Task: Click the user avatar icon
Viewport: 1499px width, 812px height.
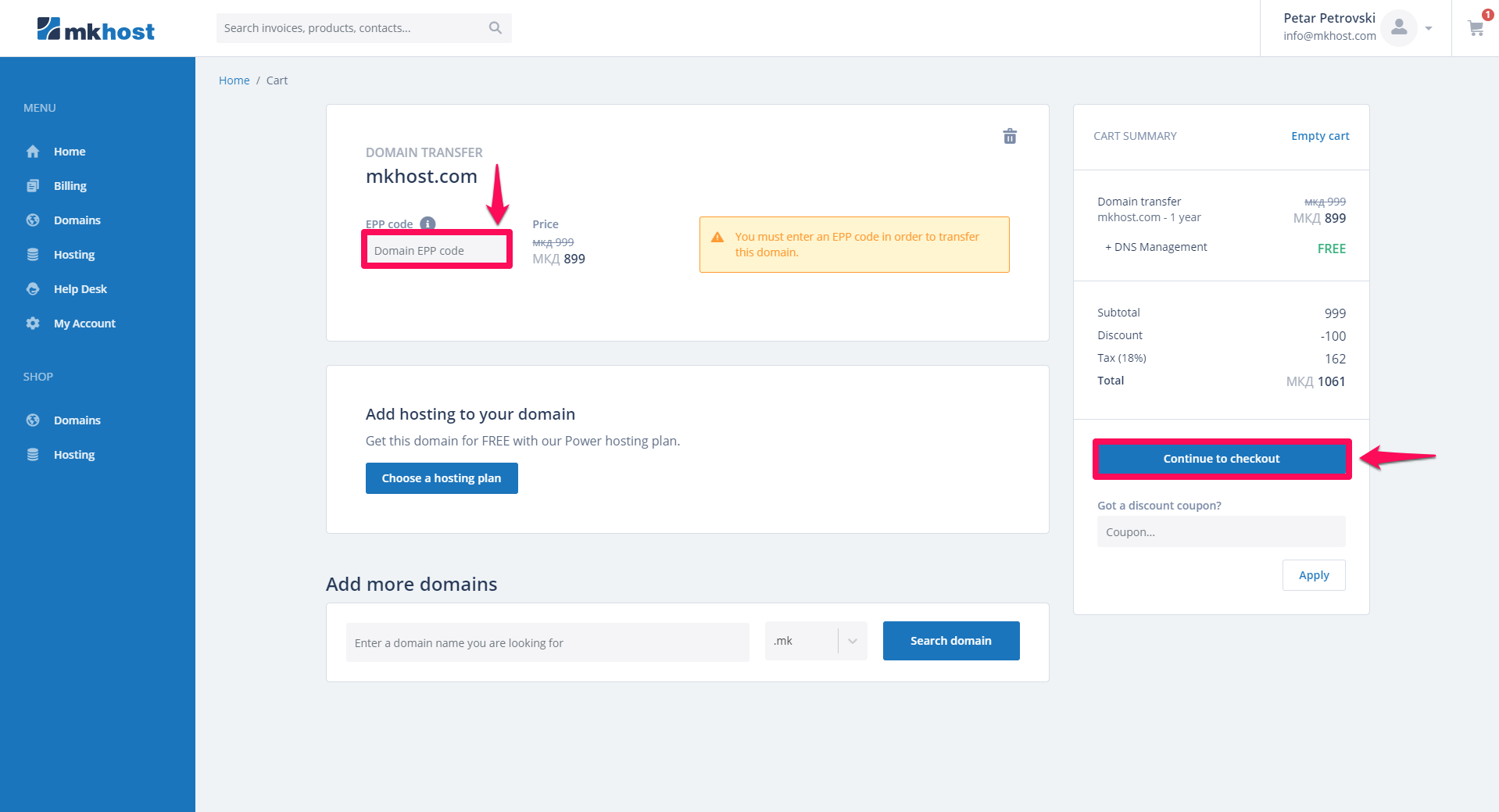Action: (1399, 28)
